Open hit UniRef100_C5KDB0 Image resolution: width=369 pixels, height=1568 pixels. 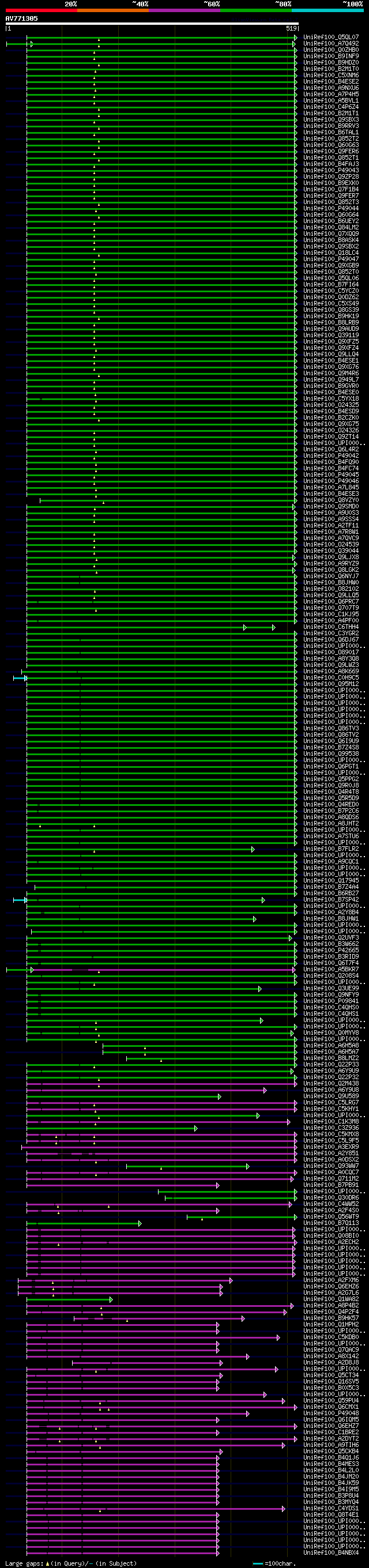click(332, 1337)
